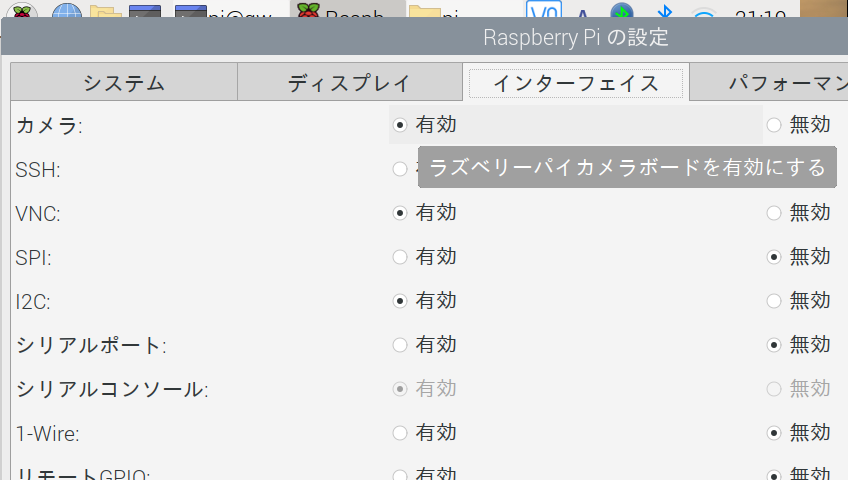Enable シリアルポート with 有効
Viewport: 848px width, 480px height.
click(400, 345)
